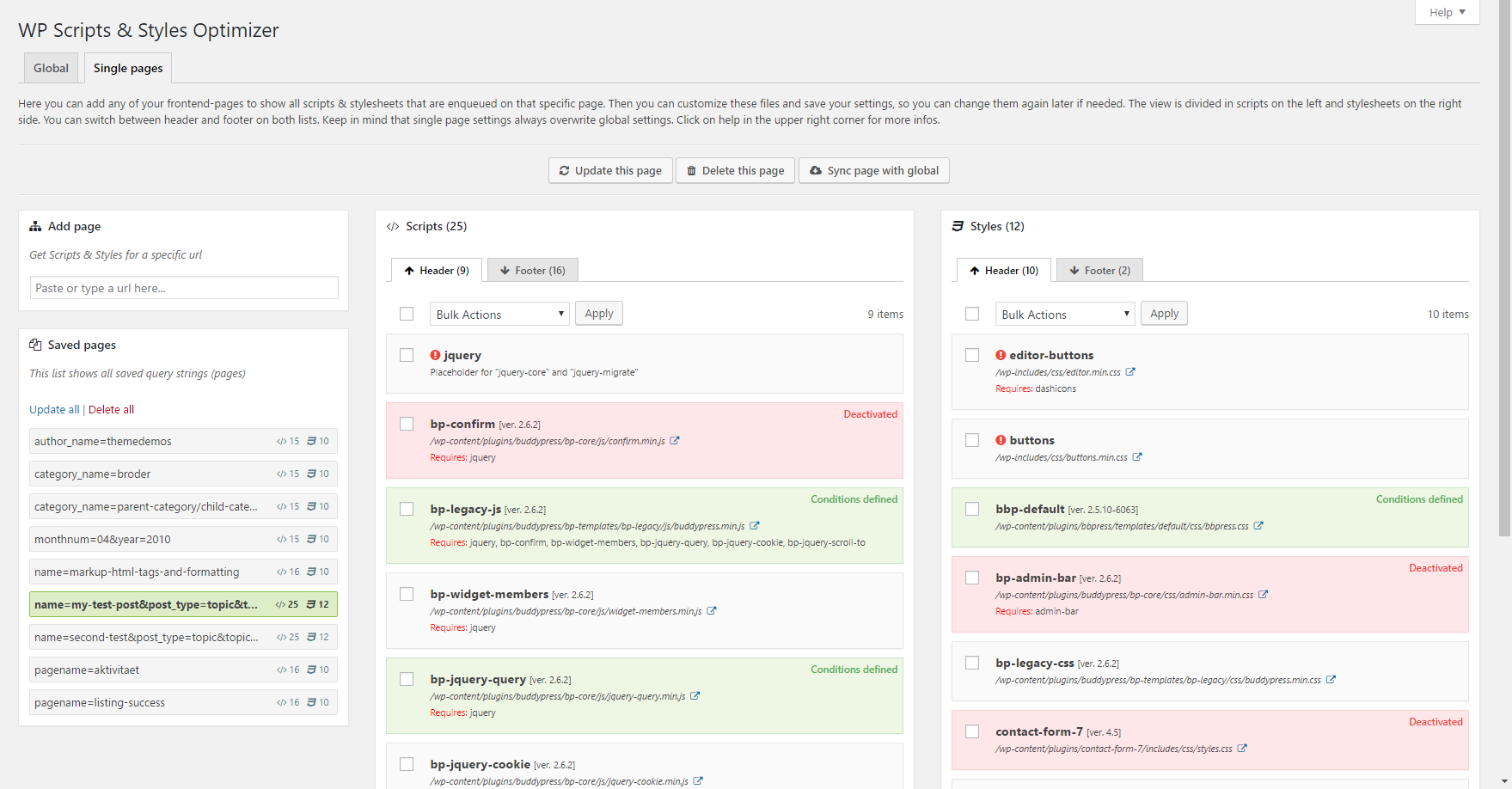Image resolution: width=1512 pixels, height=789 pixels.
Task: Open external link icon for buttons style
Action: [x=1137, y=457]
